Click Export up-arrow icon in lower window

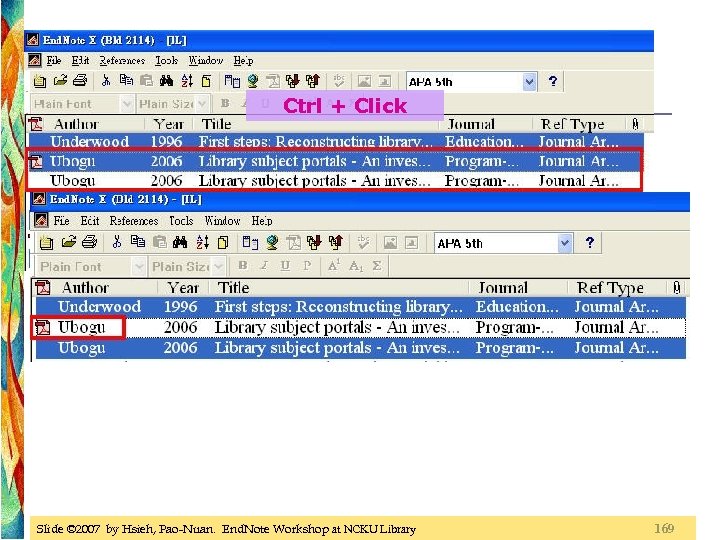tap(336, 242)
